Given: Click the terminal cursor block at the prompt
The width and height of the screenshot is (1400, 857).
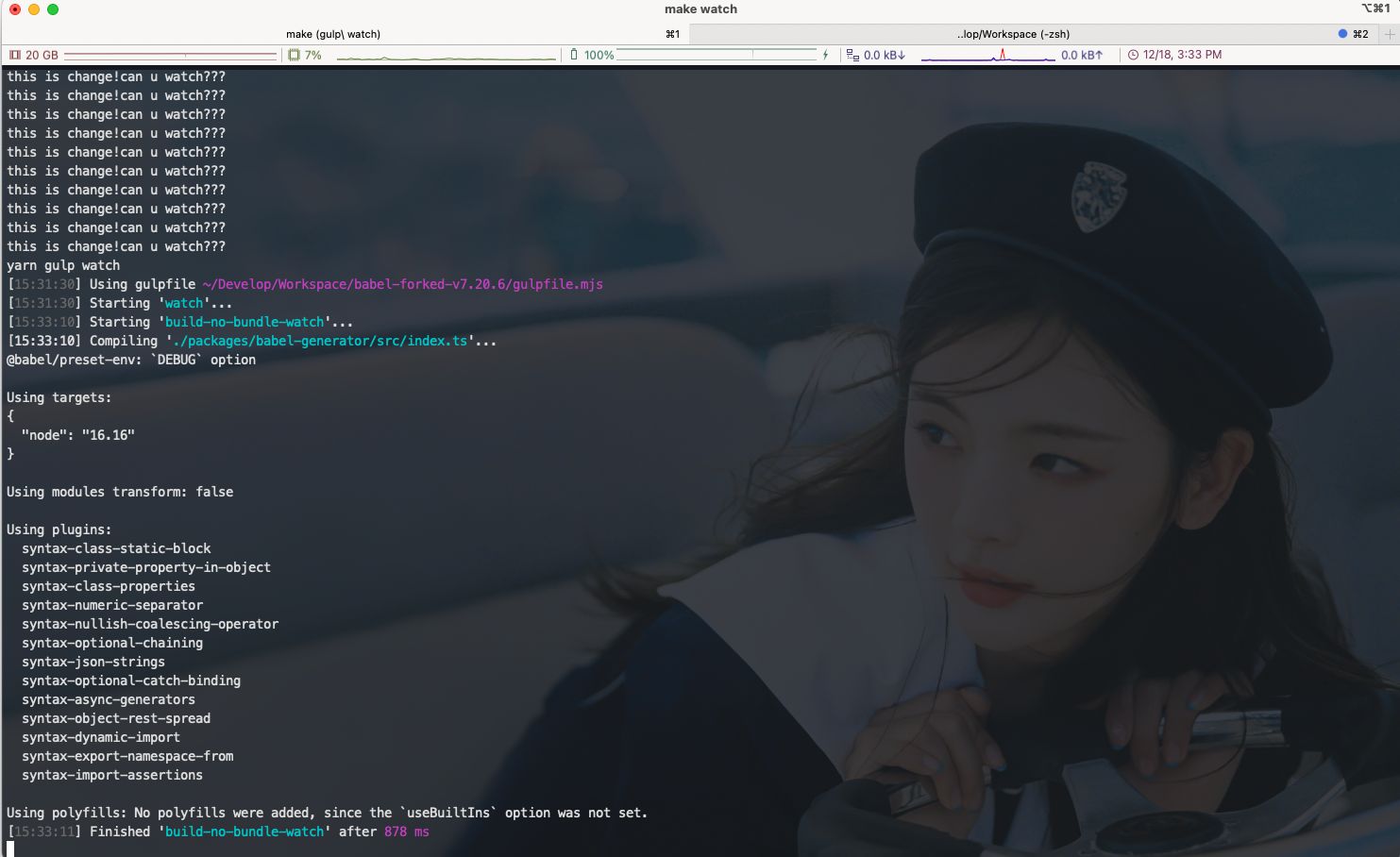Looking at the screenshot, I should pyautogui.click(x=10, y=849).
